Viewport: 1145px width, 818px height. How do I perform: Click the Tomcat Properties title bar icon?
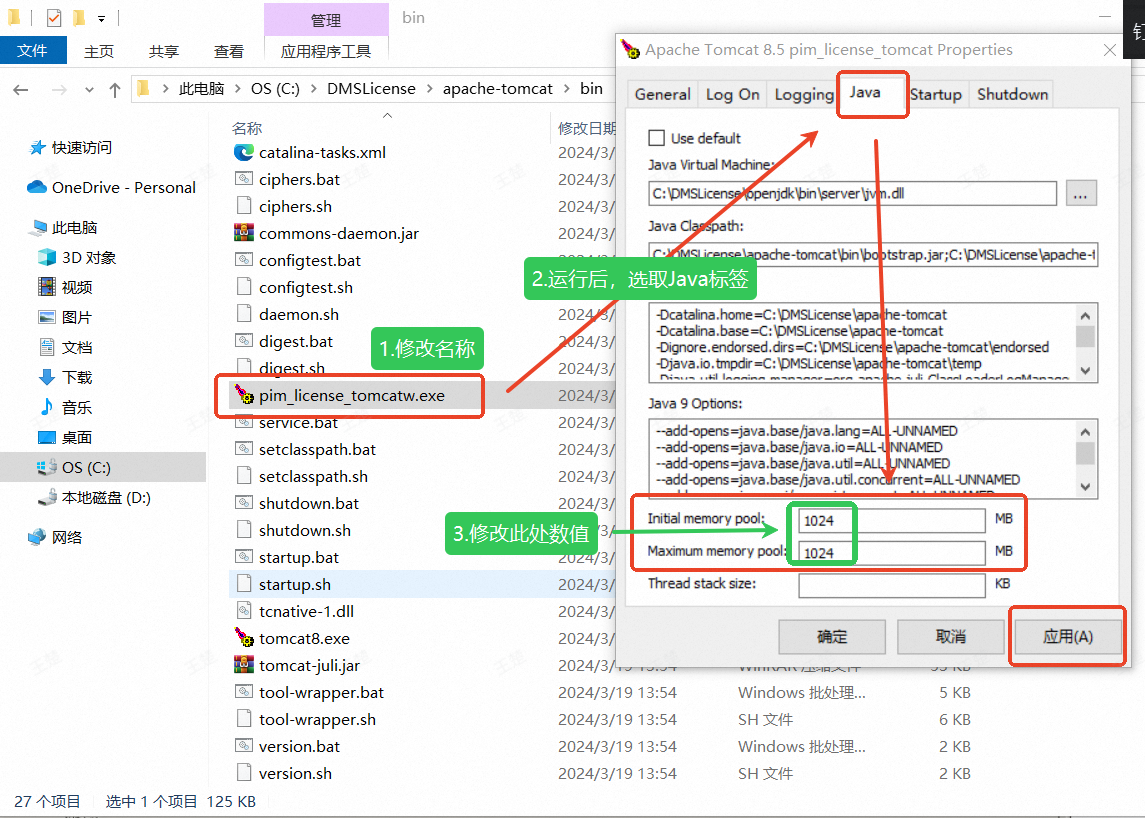(630, 49)
